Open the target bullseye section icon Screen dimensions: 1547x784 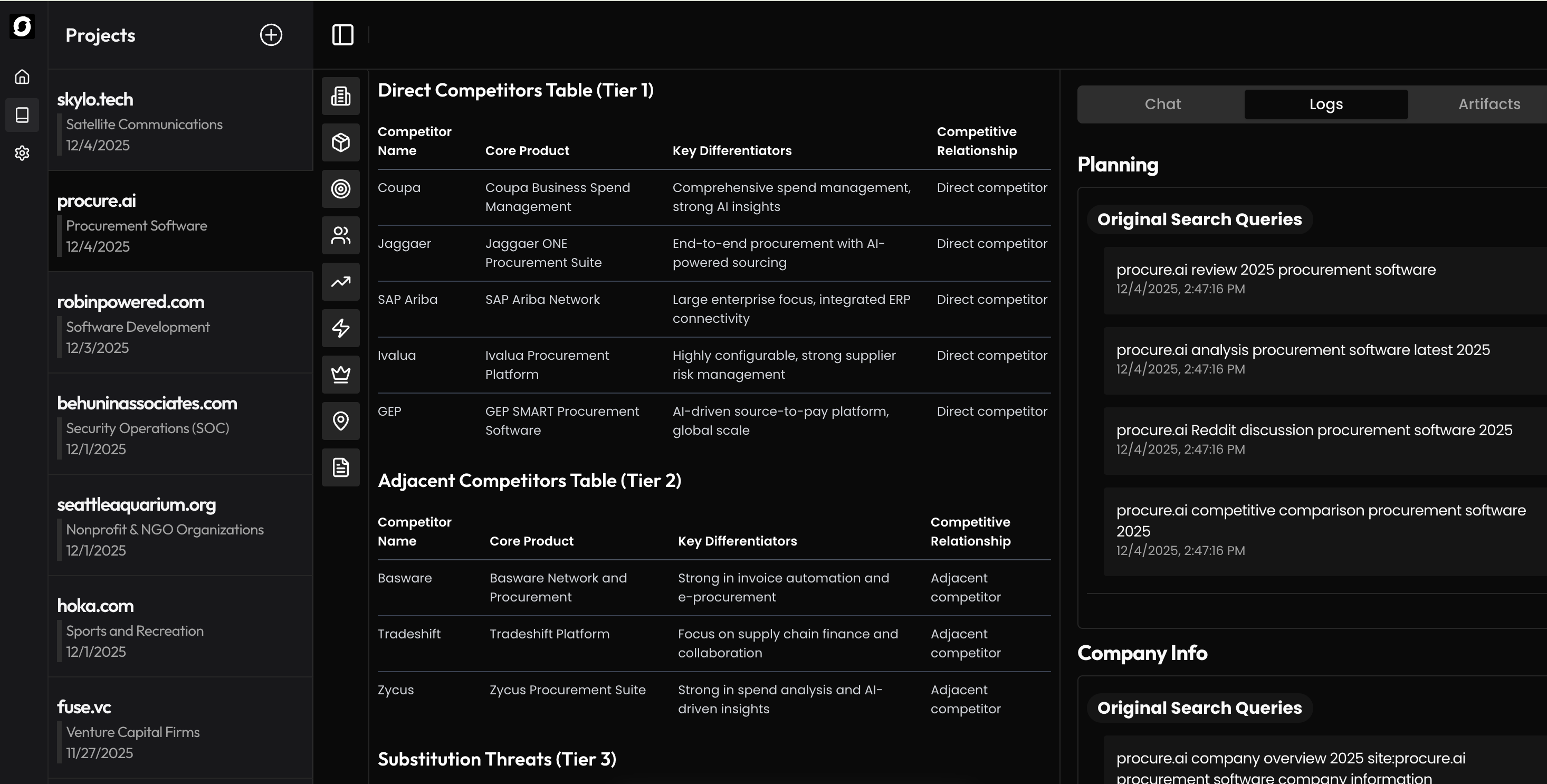click(340, 189)
